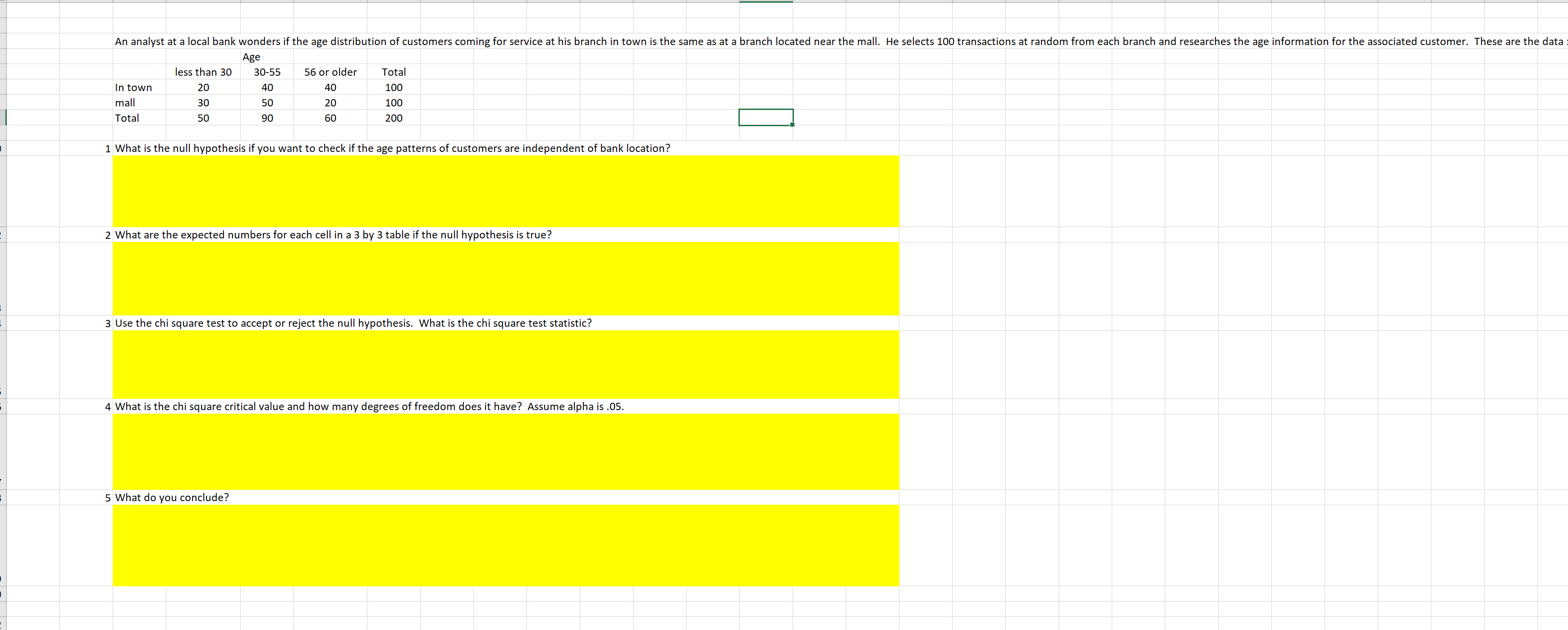Click the yellow answer box under question 4

point(505,452)
